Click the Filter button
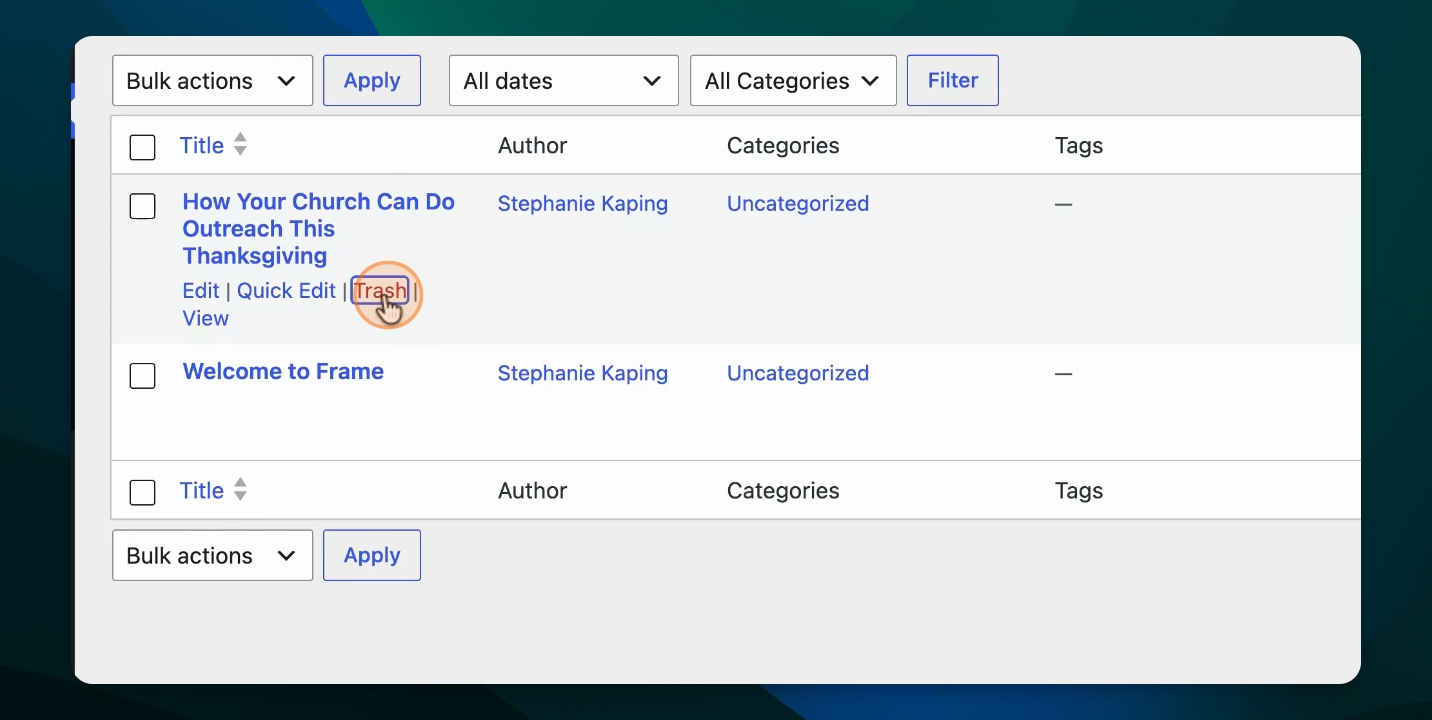The image size is (1432, 720). [x=953, y=81]
